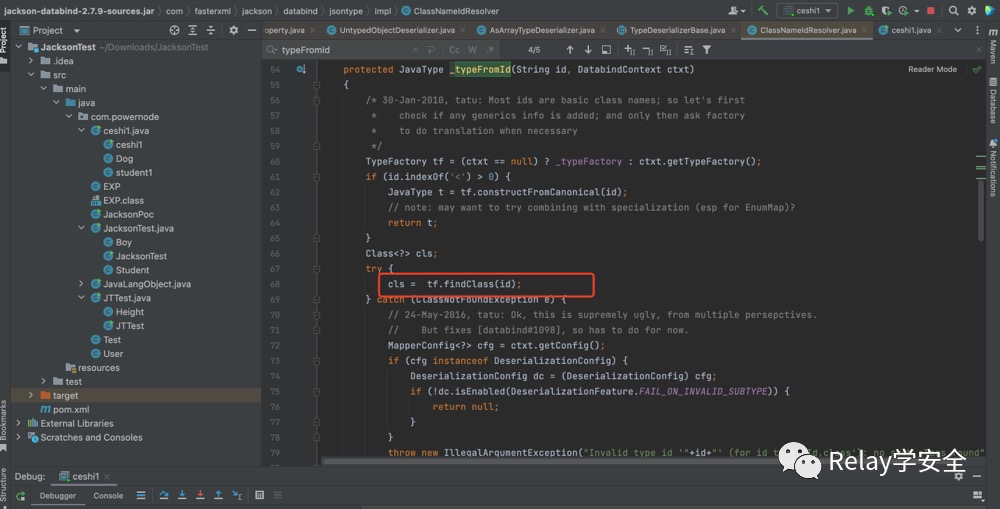Select EXP.class file in tree

coord(123,200)
